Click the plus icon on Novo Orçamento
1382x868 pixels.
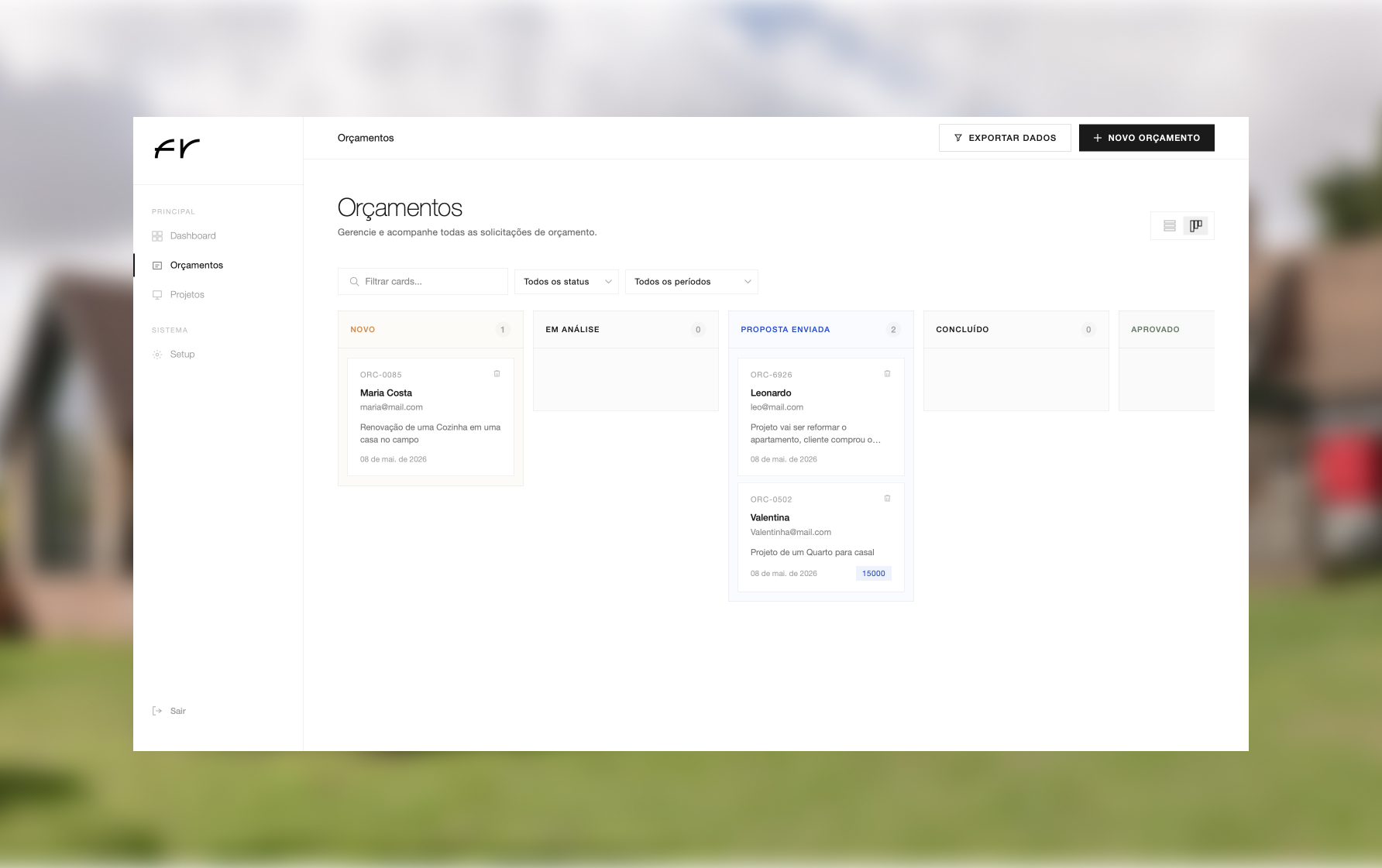pyautogui.click(x=1098, y=138)
